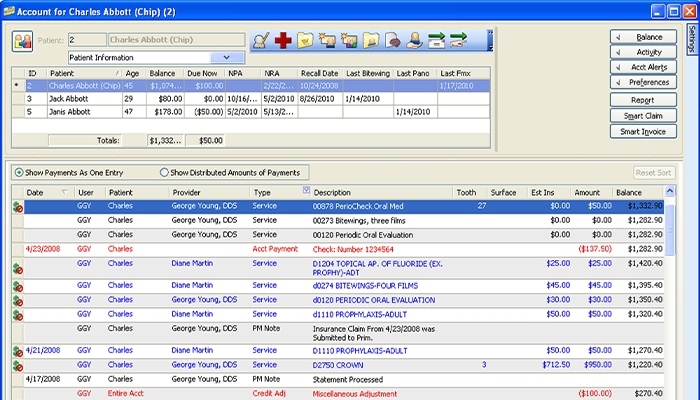Click the red cross medical icon

(283, 41)
